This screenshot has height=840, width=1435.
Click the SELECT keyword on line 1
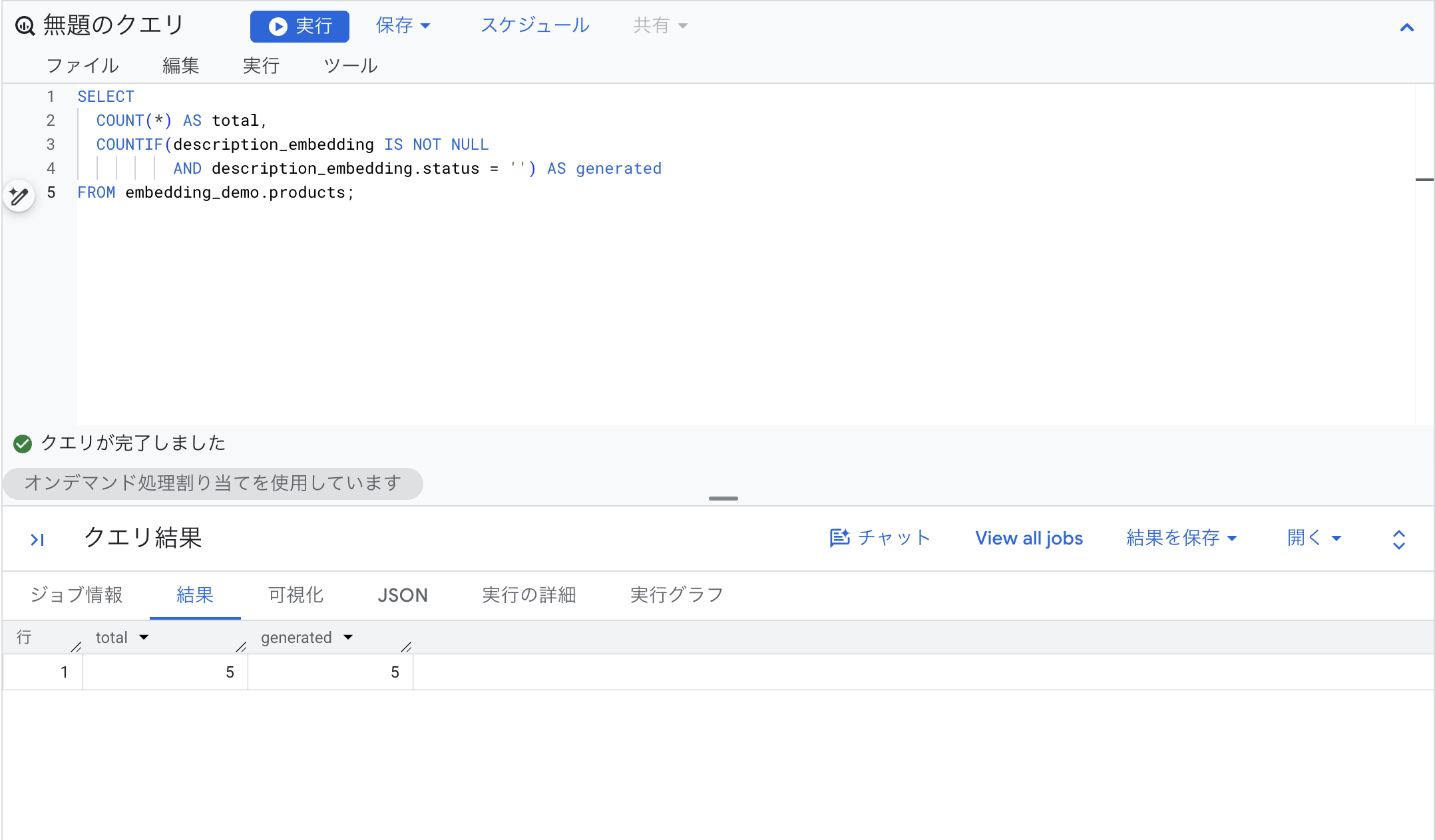pyautogui.click(x=106, y=97)
